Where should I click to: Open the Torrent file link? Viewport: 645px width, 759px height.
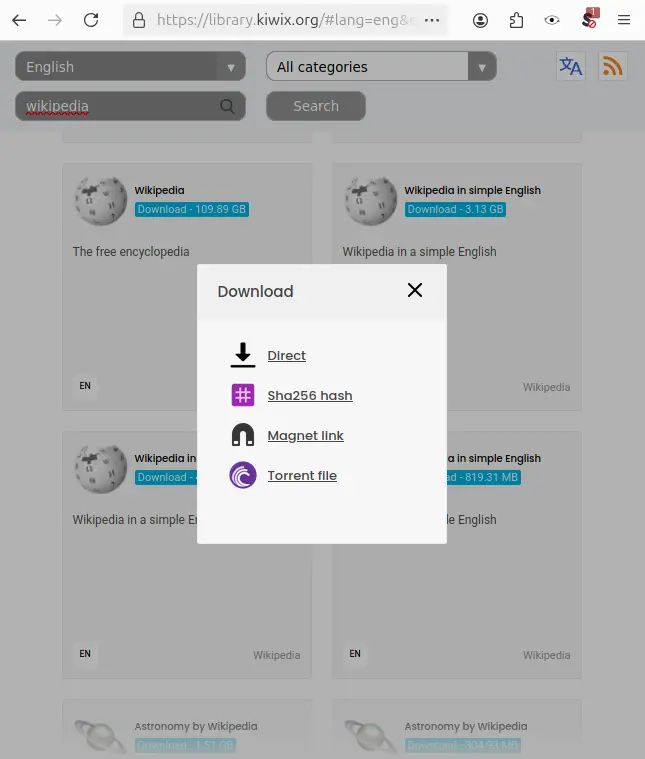(302, 475)
